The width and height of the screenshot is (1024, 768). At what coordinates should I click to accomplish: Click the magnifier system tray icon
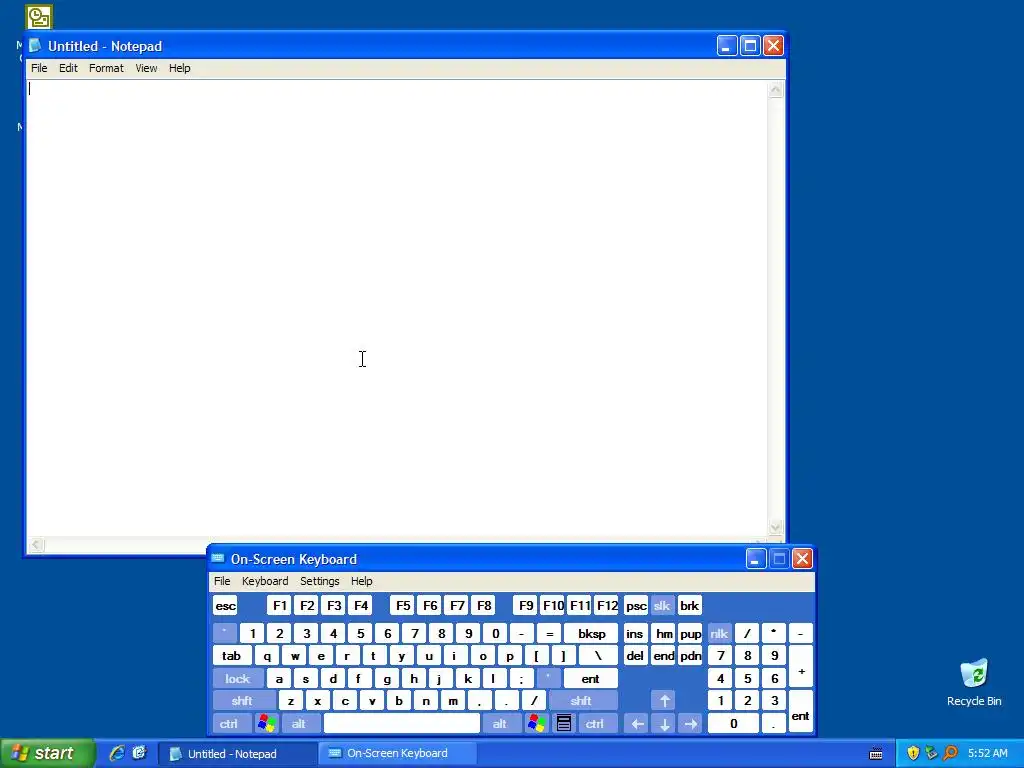click(951, 753)
